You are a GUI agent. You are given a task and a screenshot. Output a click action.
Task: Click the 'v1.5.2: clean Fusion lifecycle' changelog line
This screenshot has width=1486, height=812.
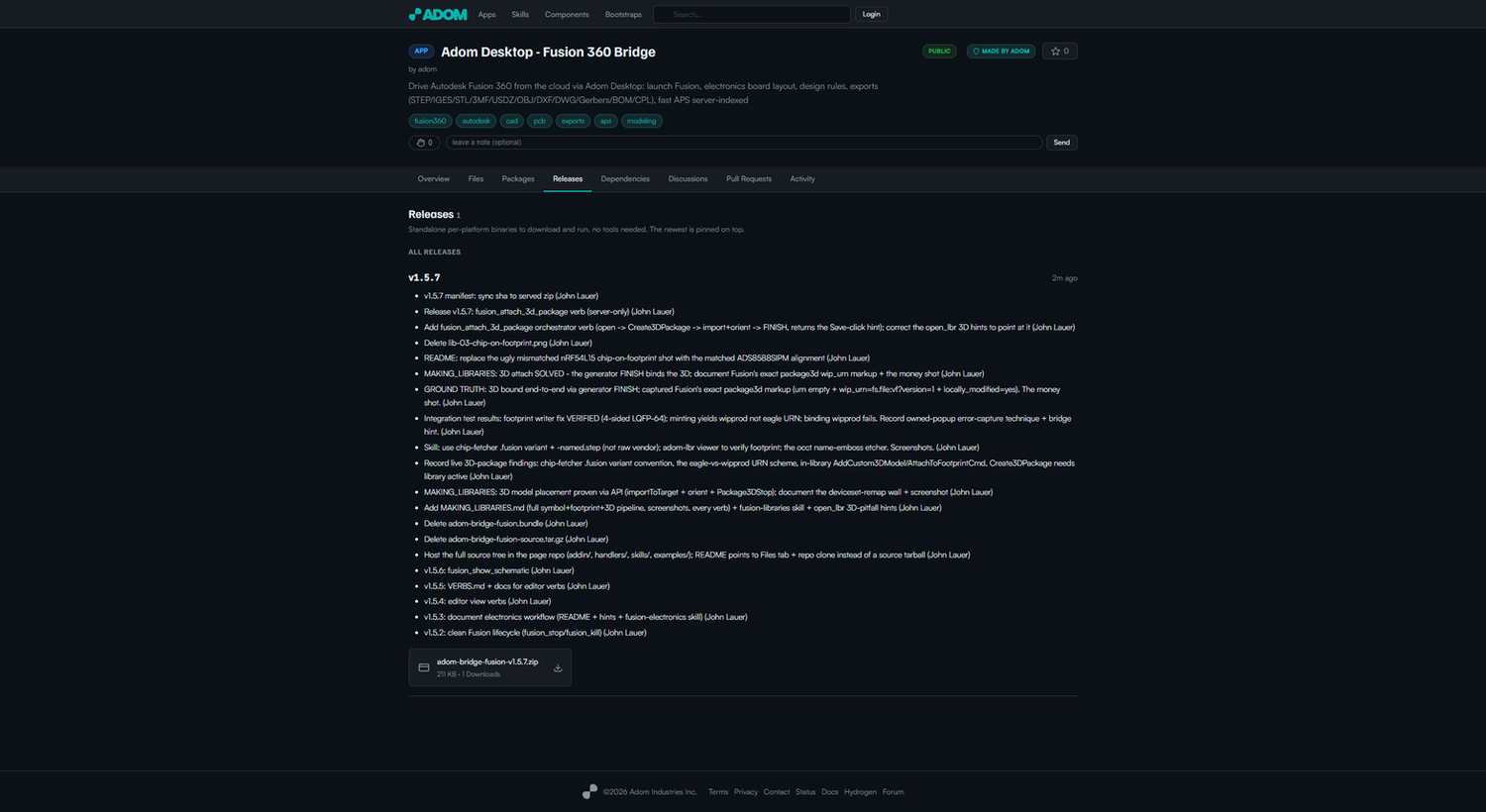pyautogui.click(x=535, y=633)
